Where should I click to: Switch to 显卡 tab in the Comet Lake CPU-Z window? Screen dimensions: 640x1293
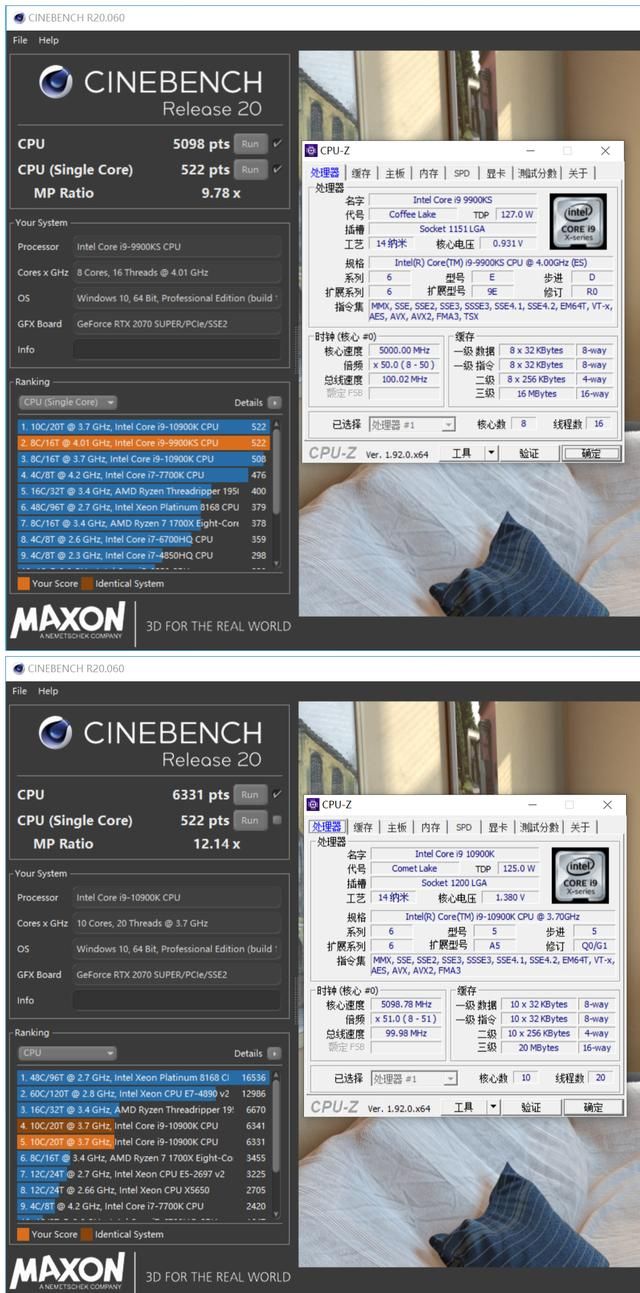(497, 827)
